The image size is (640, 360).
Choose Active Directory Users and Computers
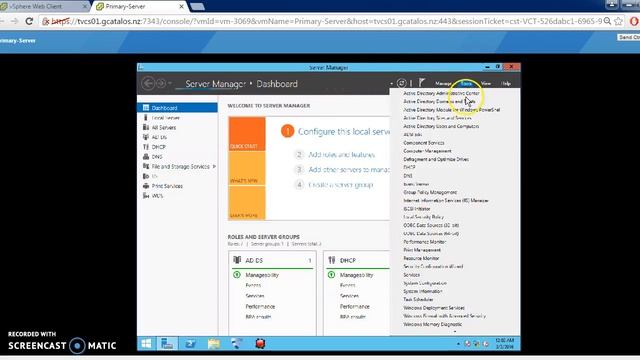coord(441,126)
